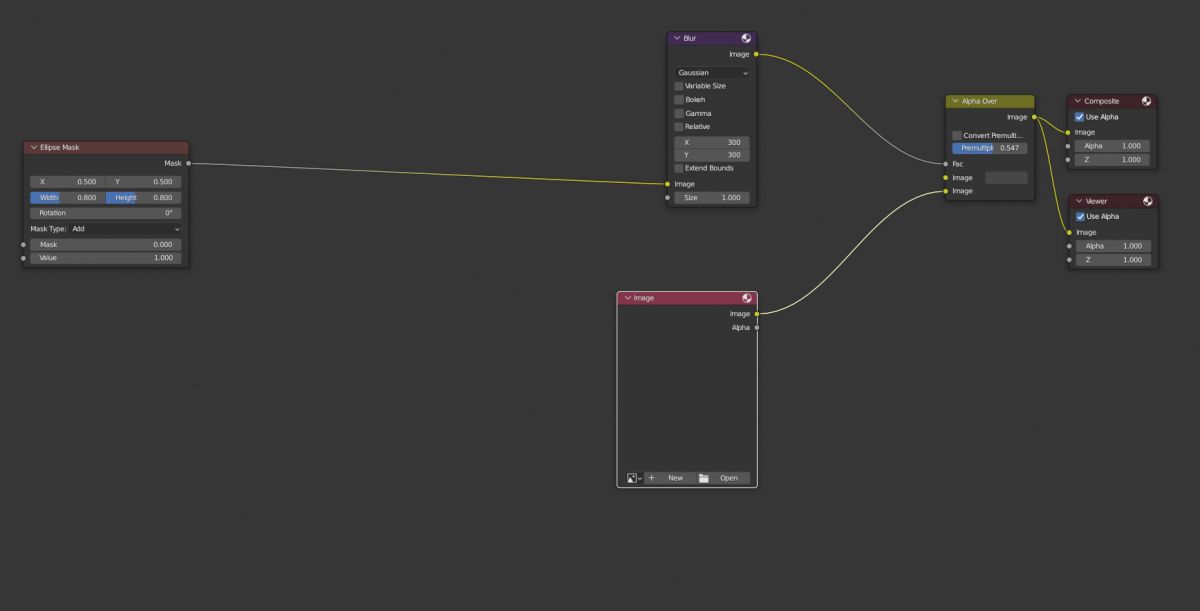The width and height of the screenshot is (1200, 611).
Task: Enable the Relative checkbox
Action: click(679, 127)
